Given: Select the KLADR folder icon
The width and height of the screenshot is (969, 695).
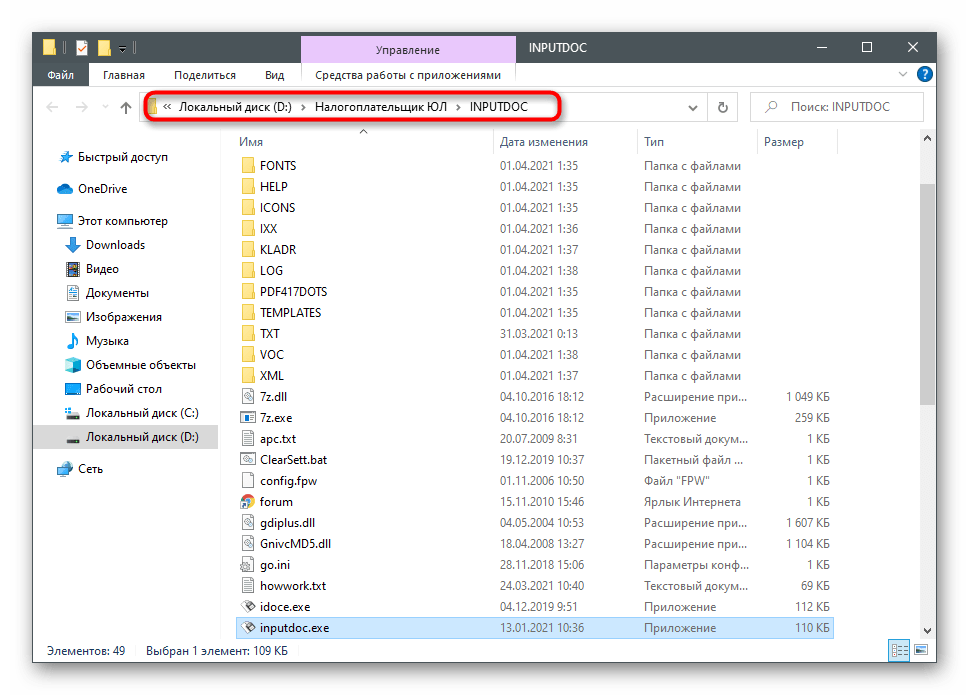Looking at the screenshot, I should [x=248, y=250].
